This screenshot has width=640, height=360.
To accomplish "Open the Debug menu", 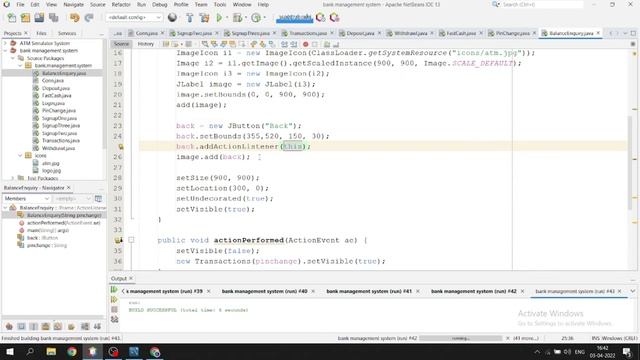I will (160, 4).
